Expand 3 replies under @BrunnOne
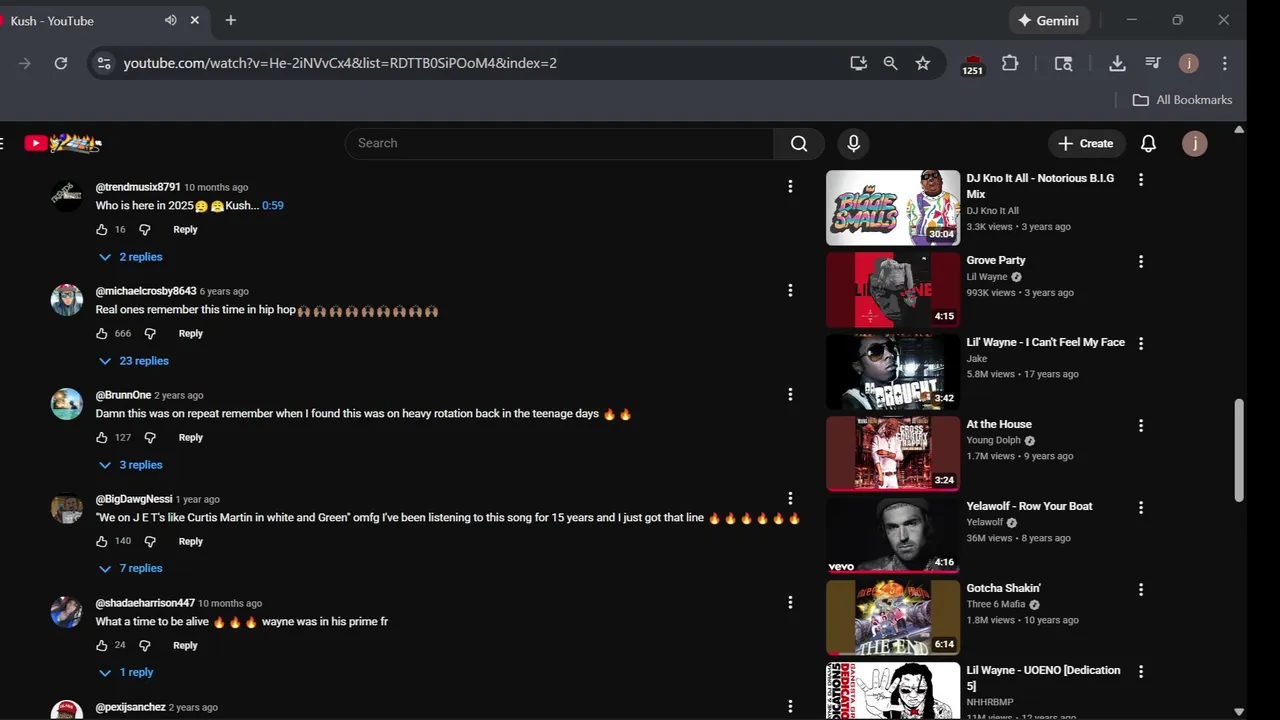Image resolution: width=1280 pixels, height=720 pixels. coord(130,465)
